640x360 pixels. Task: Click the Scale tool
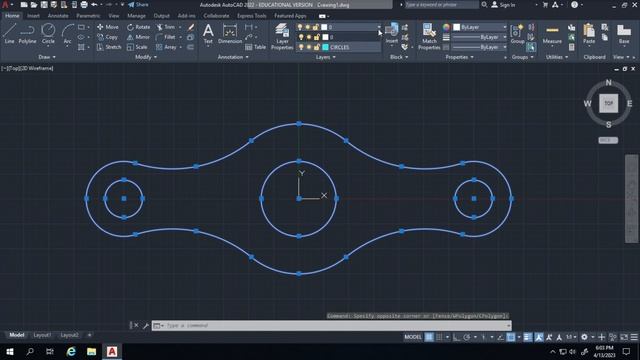[x=137, y=47]
